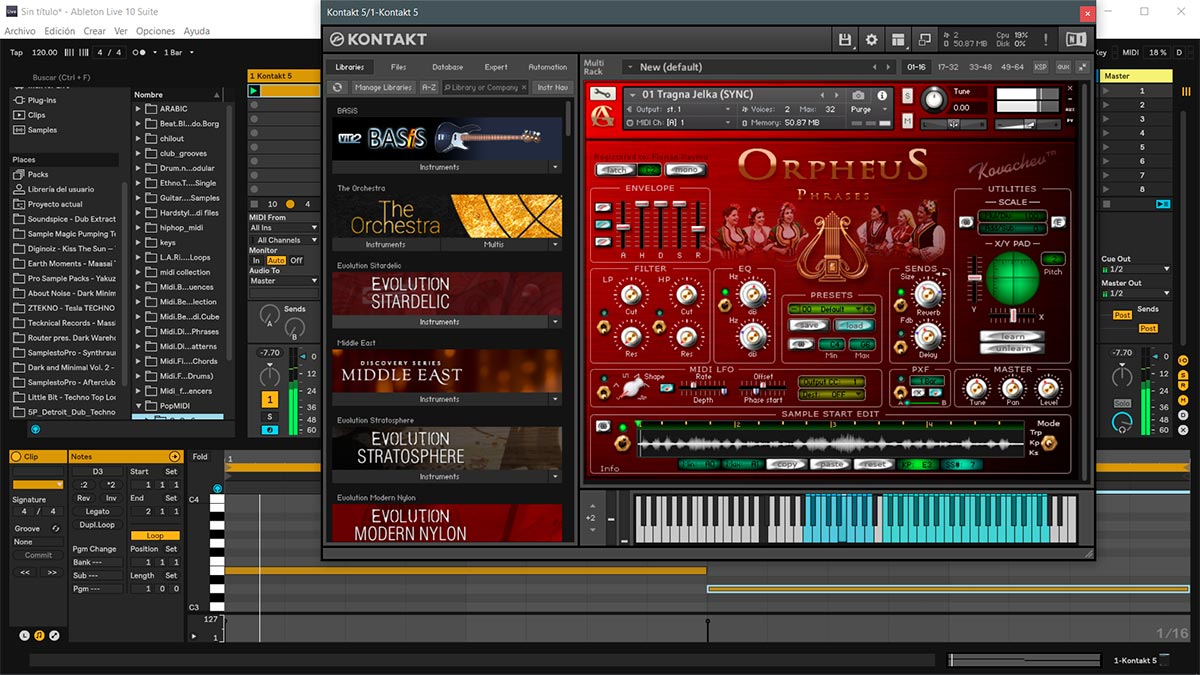Flip the Sample Start Mode switch

coord(1049,442)
